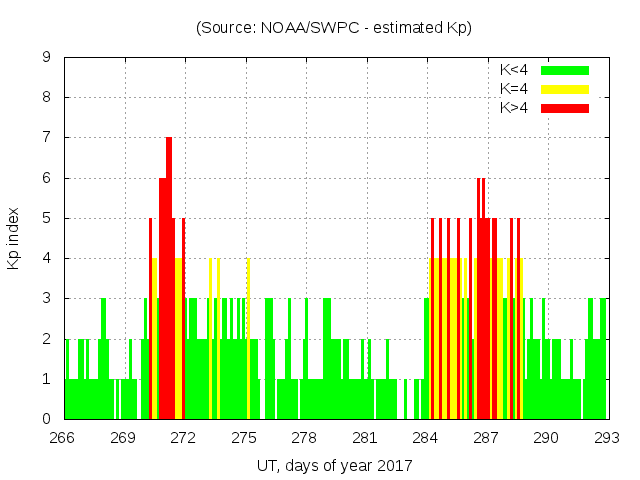Click the vertical Kp index axis label
This screenshot has width=640, height=480.
pos(14,238)
